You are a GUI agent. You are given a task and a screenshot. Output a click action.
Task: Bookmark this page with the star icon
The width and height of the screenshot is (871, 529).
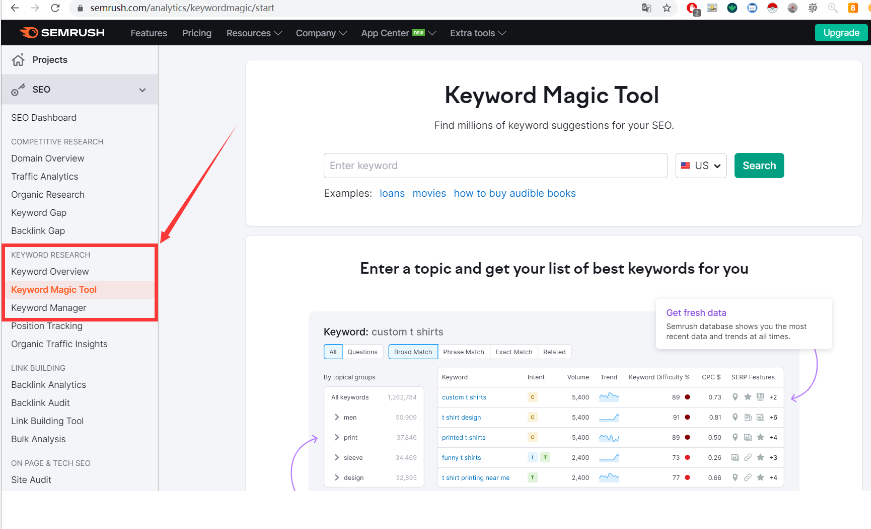[667, 8]
